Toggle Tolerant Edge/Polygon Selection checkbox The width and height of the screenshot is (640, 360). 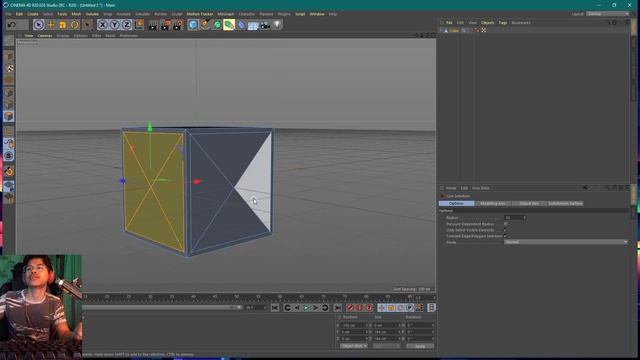click(506, 236)
